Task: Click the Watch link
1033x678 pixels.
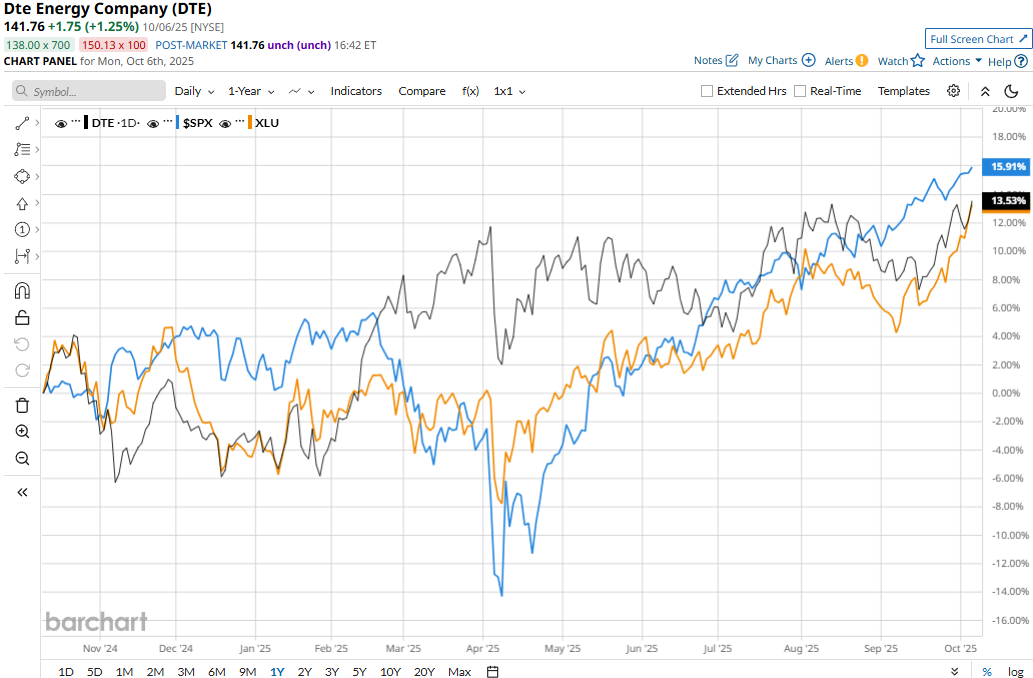Action: [893, 61]
